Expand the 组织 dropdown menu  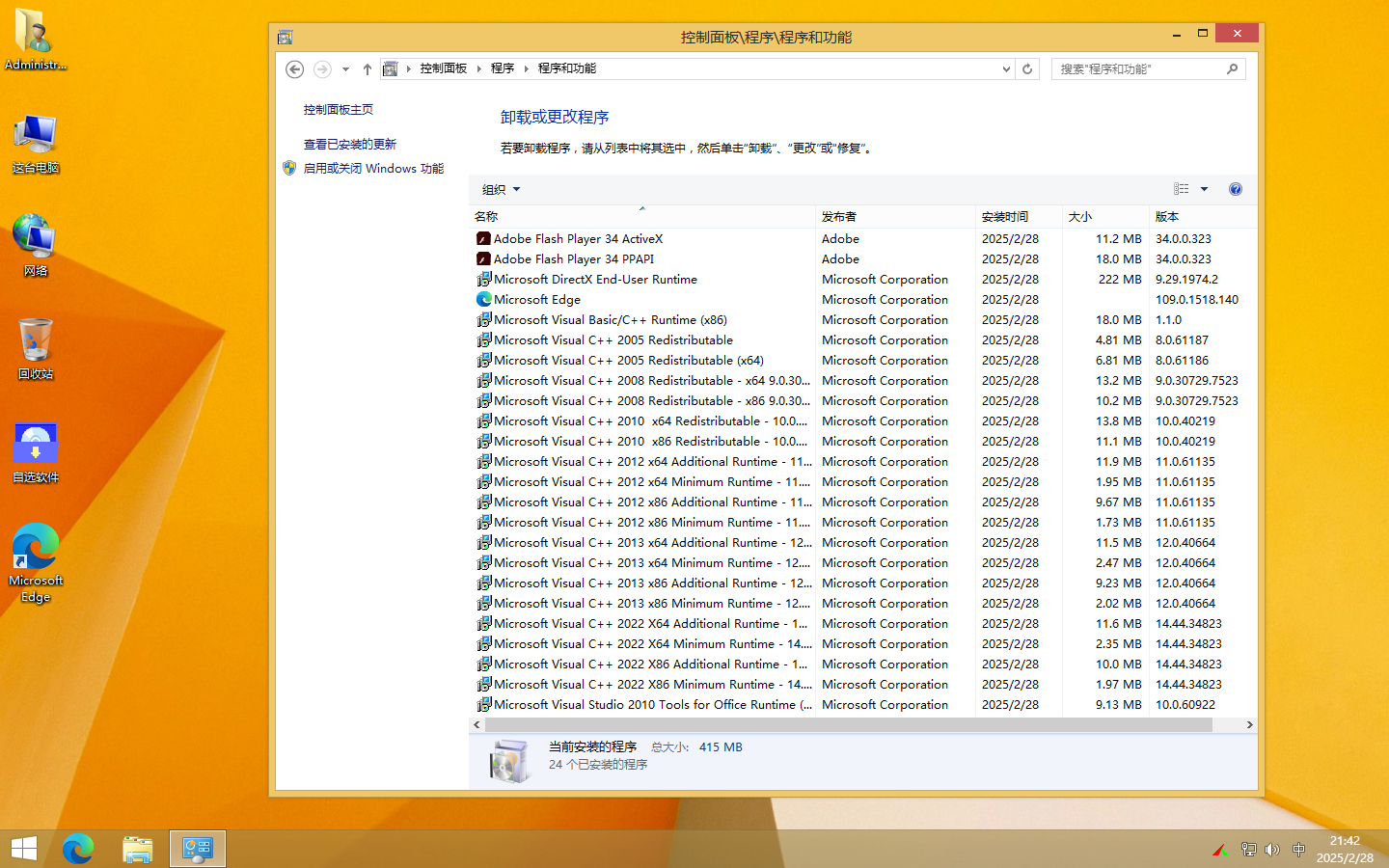(x=501, y=190)
